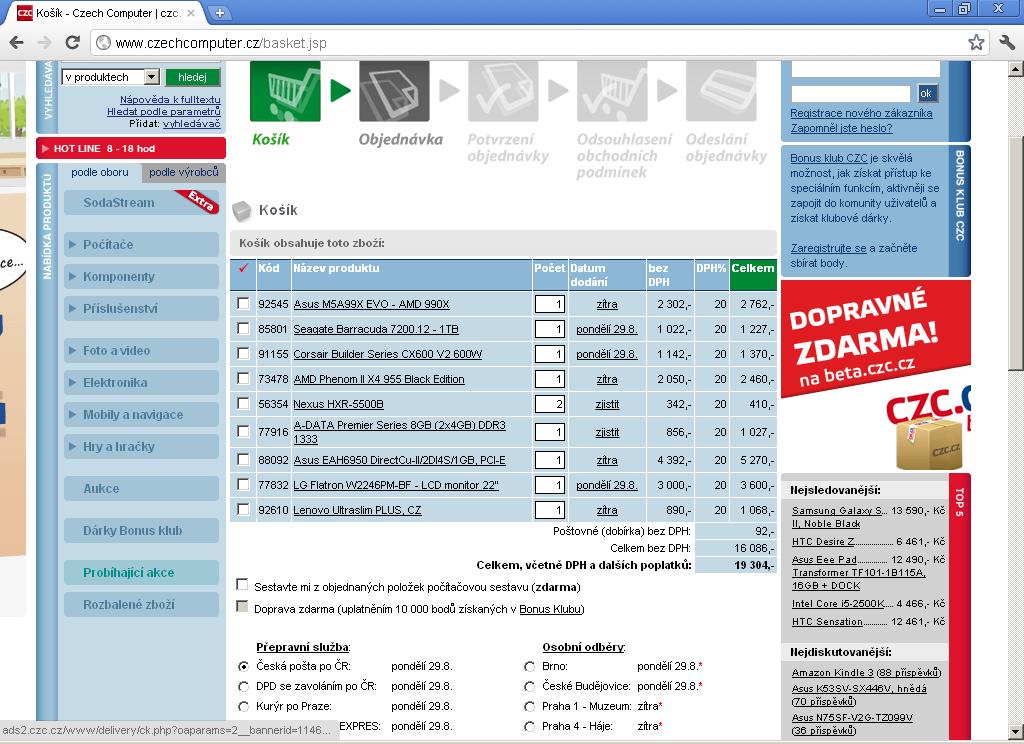1024x744 pixels.
Task: Open Registrace nového zákazníka link
Action: point(861,113)
